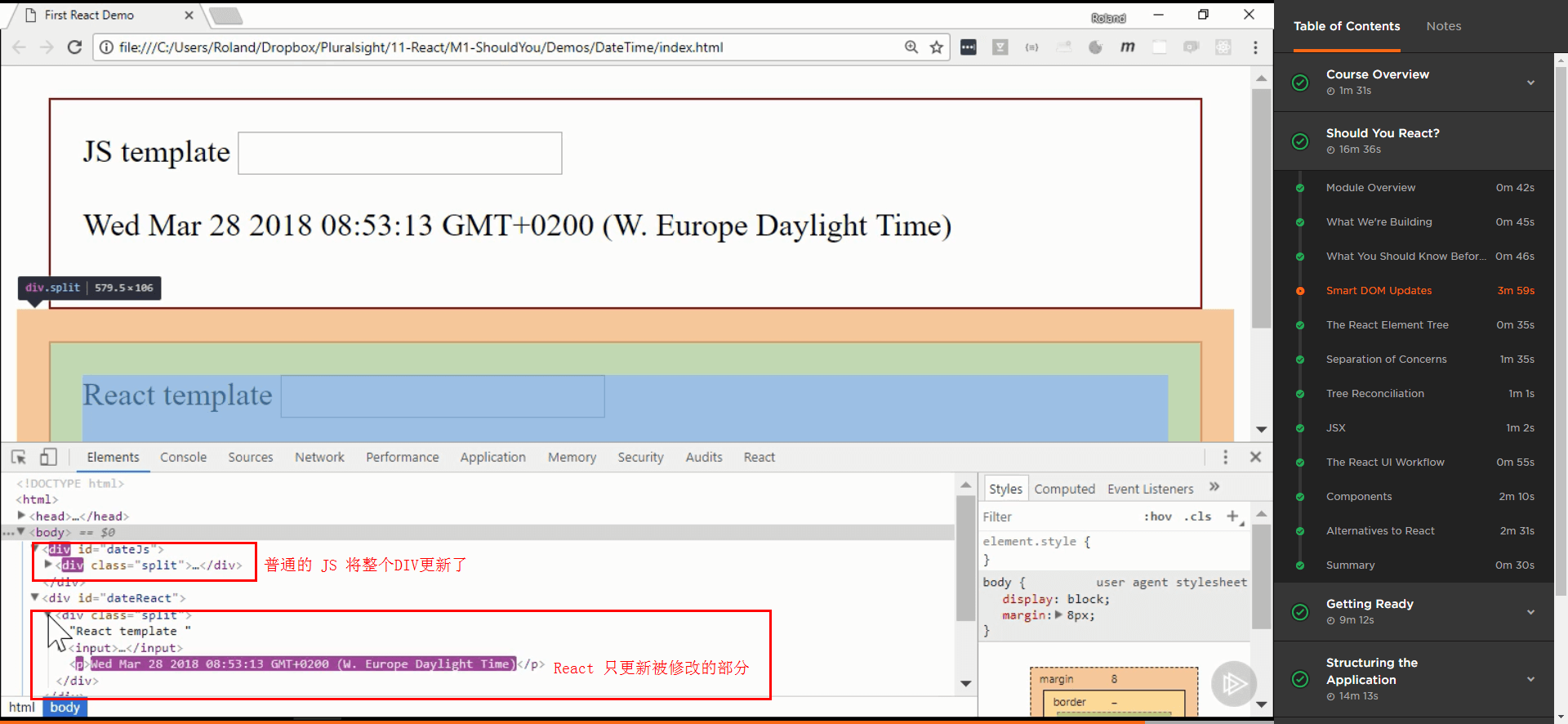Click the browser forward arrow
Screen dimensions: 1568x724
click(47, 47)
